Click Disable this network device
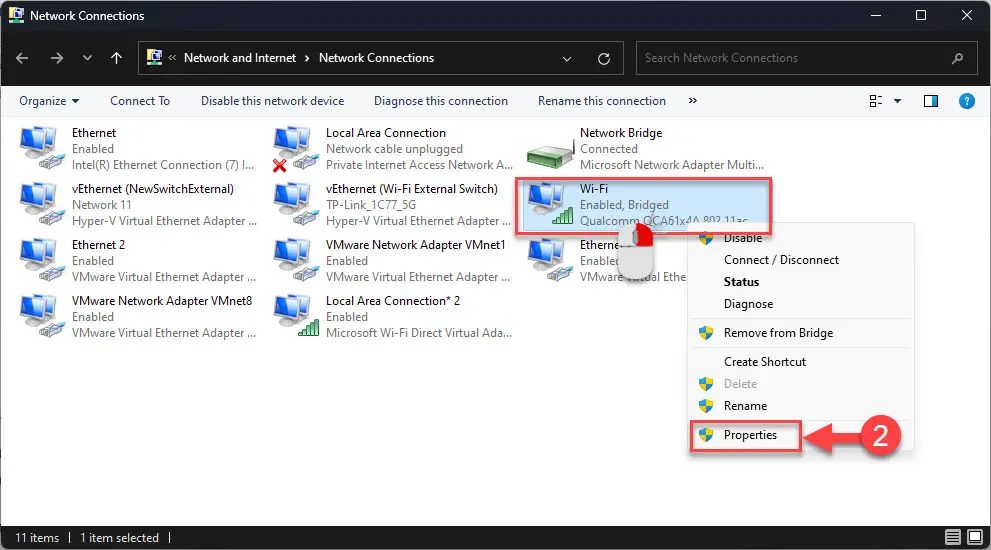Viewport: 991px width, 550px height. coord(272,101)
